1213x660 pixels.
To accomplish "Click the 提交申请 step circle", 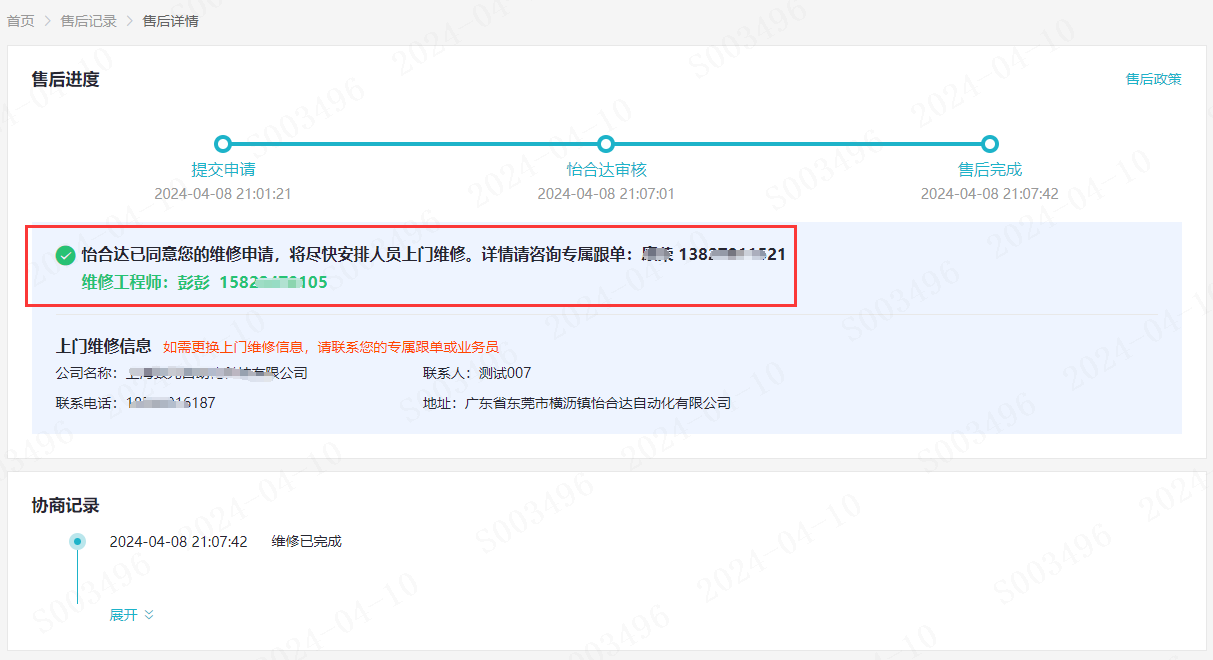I will point(223,144).
